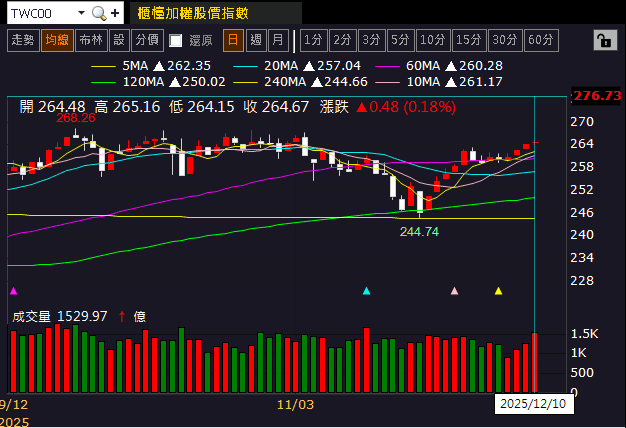Click the pink triangle event marker
This screenshot has height=428, width=626.
(454, 291)
